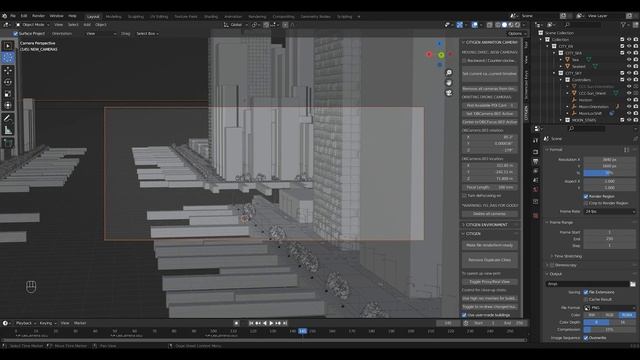This screenshot has width=640, height=360.
Task: Select the Add Cube tool
Action: coord(8,143)
